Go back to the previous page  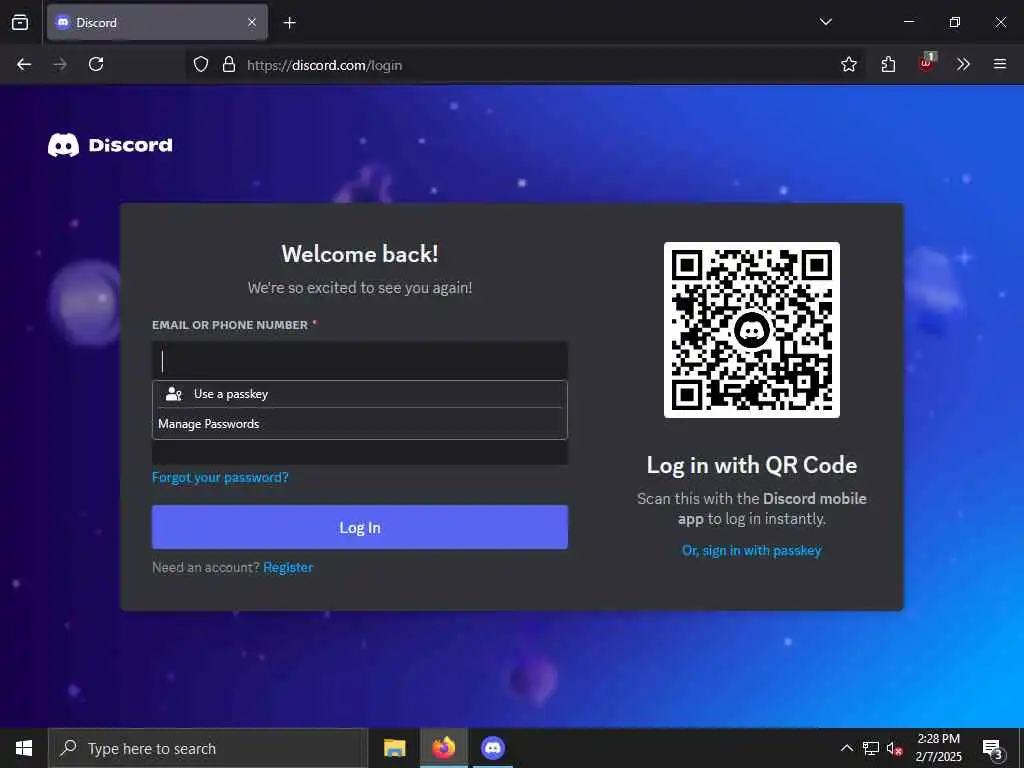(24, 64)
